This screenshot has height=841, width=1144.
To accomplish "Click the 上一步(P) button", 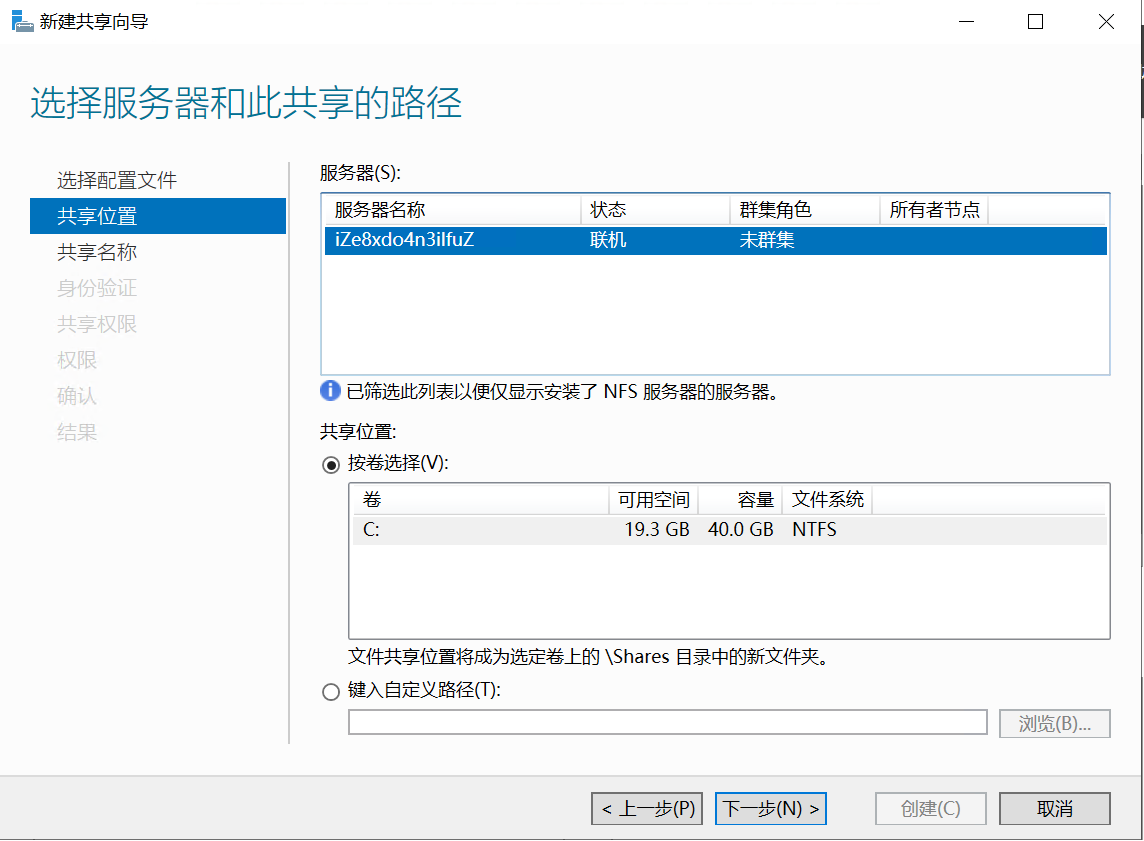I will [x=648, y=809].
